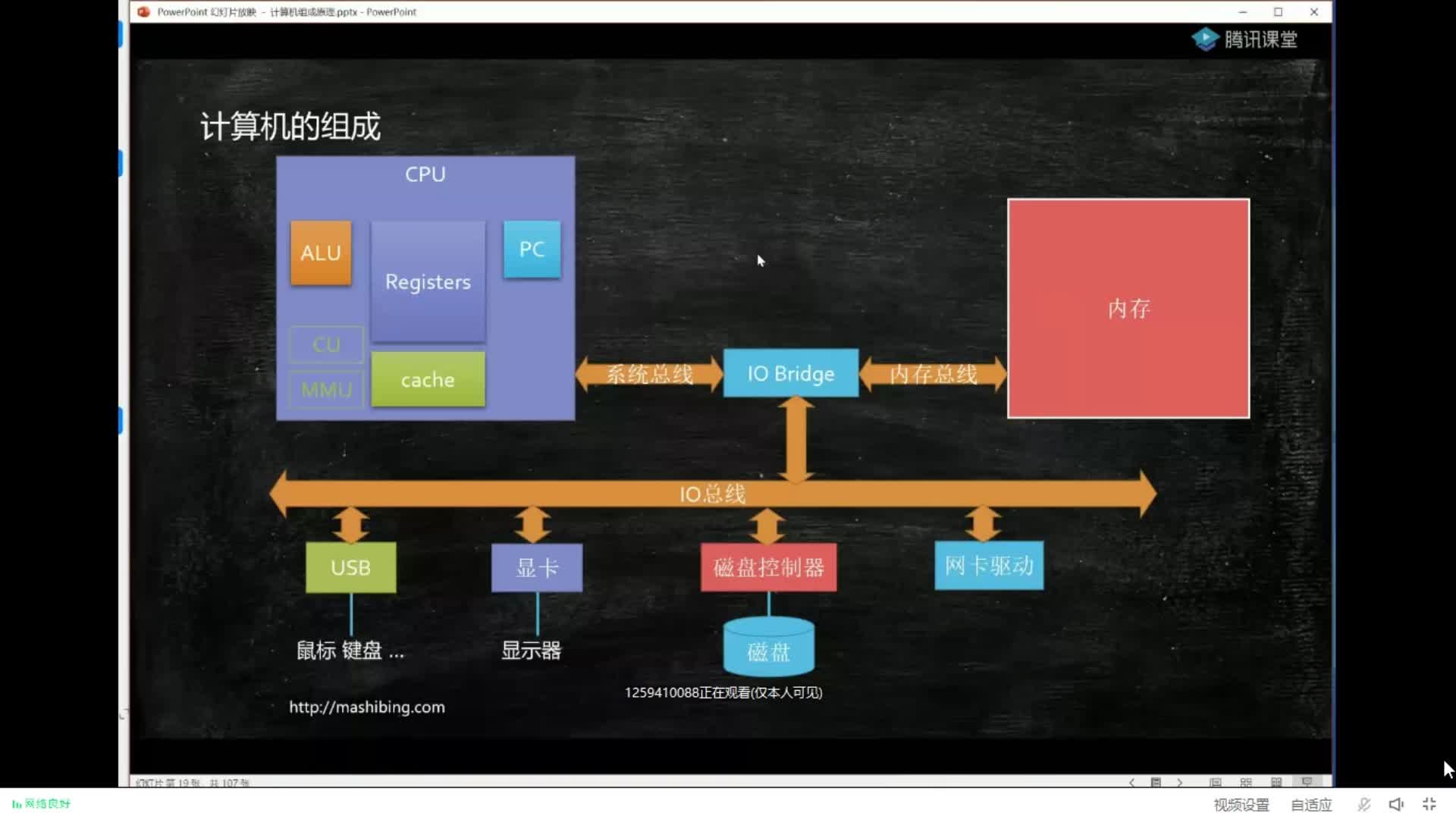The width and height of the screenshot is (1456, 819).
Task: Click the 显卡 box
Action: tap(537, 567)
